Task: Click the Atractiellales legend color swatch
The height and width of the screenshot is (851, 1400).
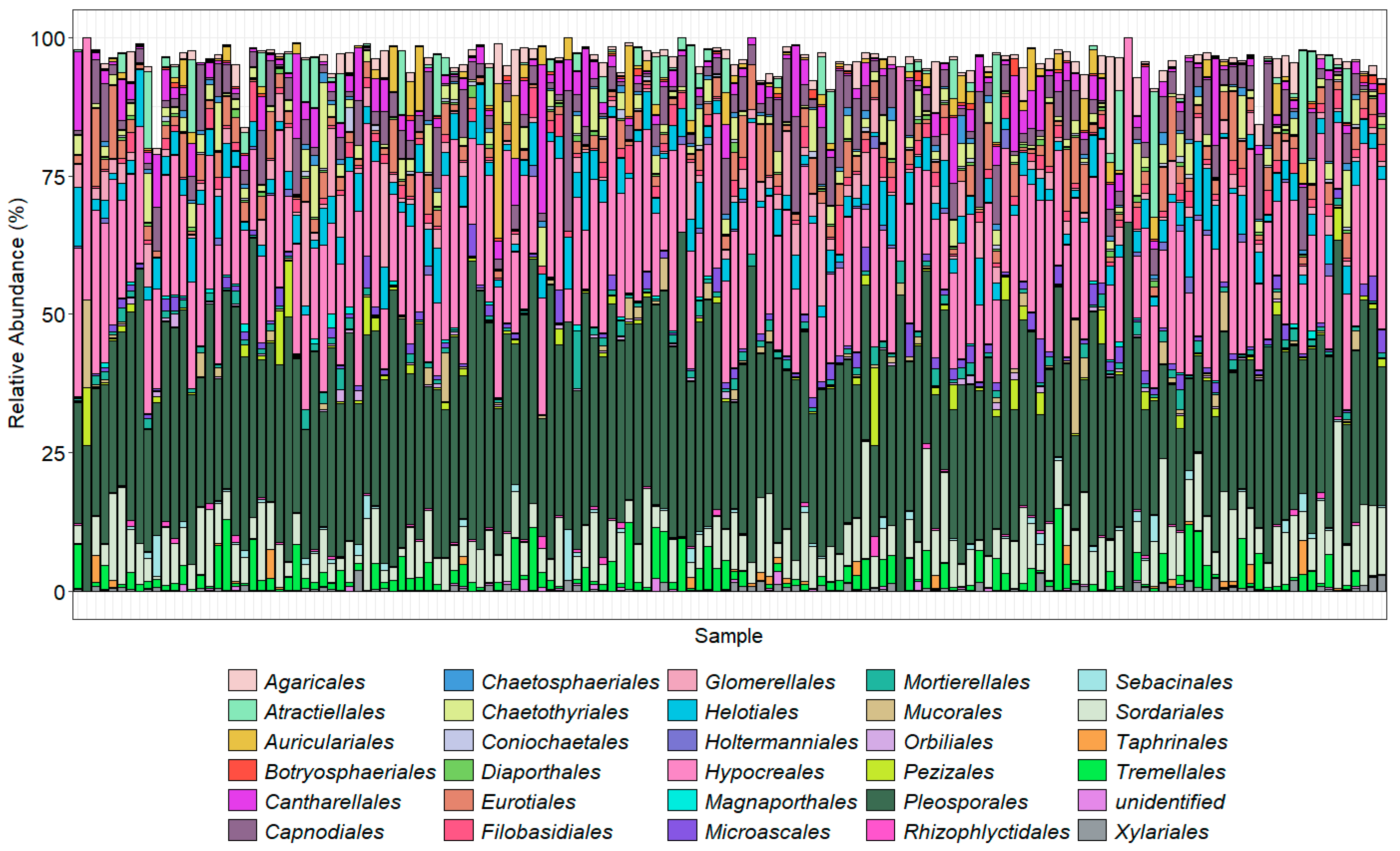Action: [x=243, y=710]
